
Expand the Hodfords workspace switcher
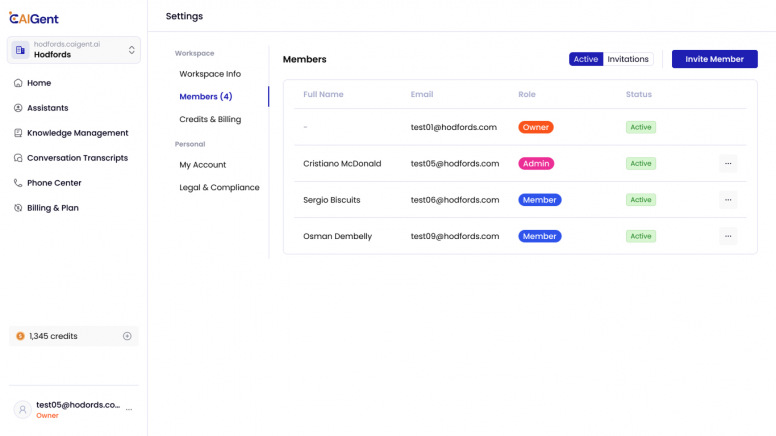[131, 50]
